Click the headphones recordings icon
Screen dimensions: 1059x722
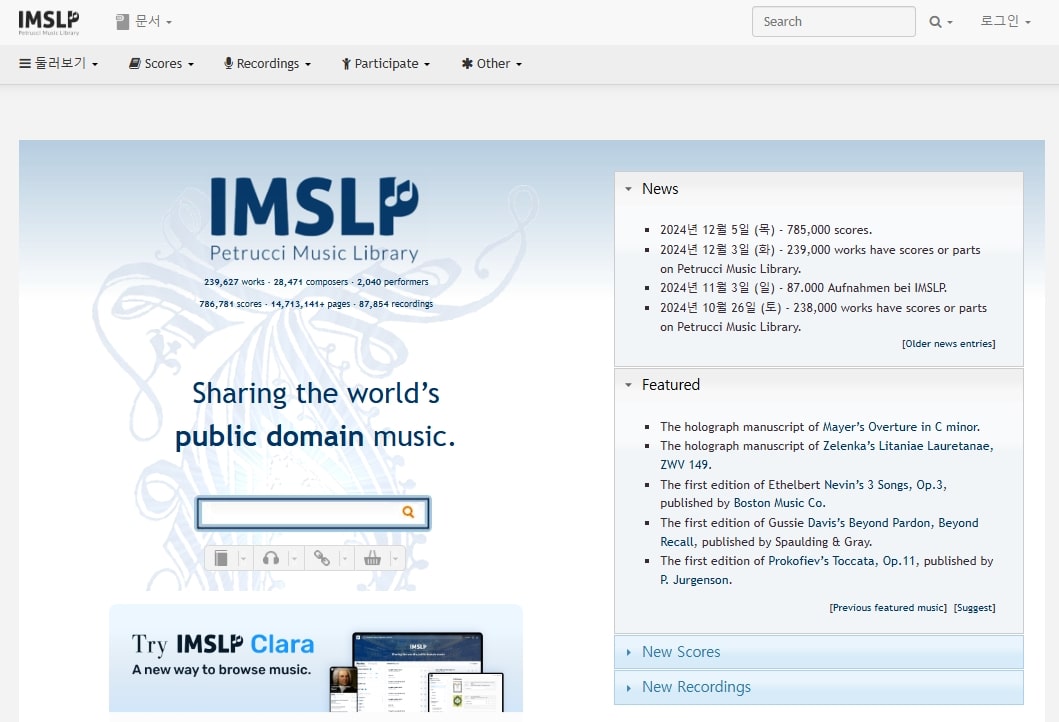271,558
